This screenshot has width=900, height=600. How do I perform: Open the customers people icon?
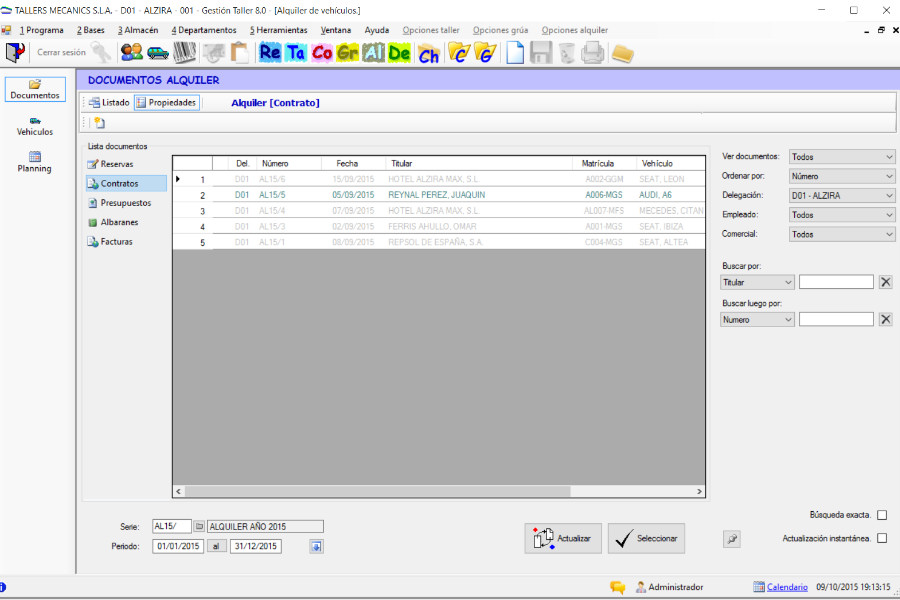coord(131,53)
